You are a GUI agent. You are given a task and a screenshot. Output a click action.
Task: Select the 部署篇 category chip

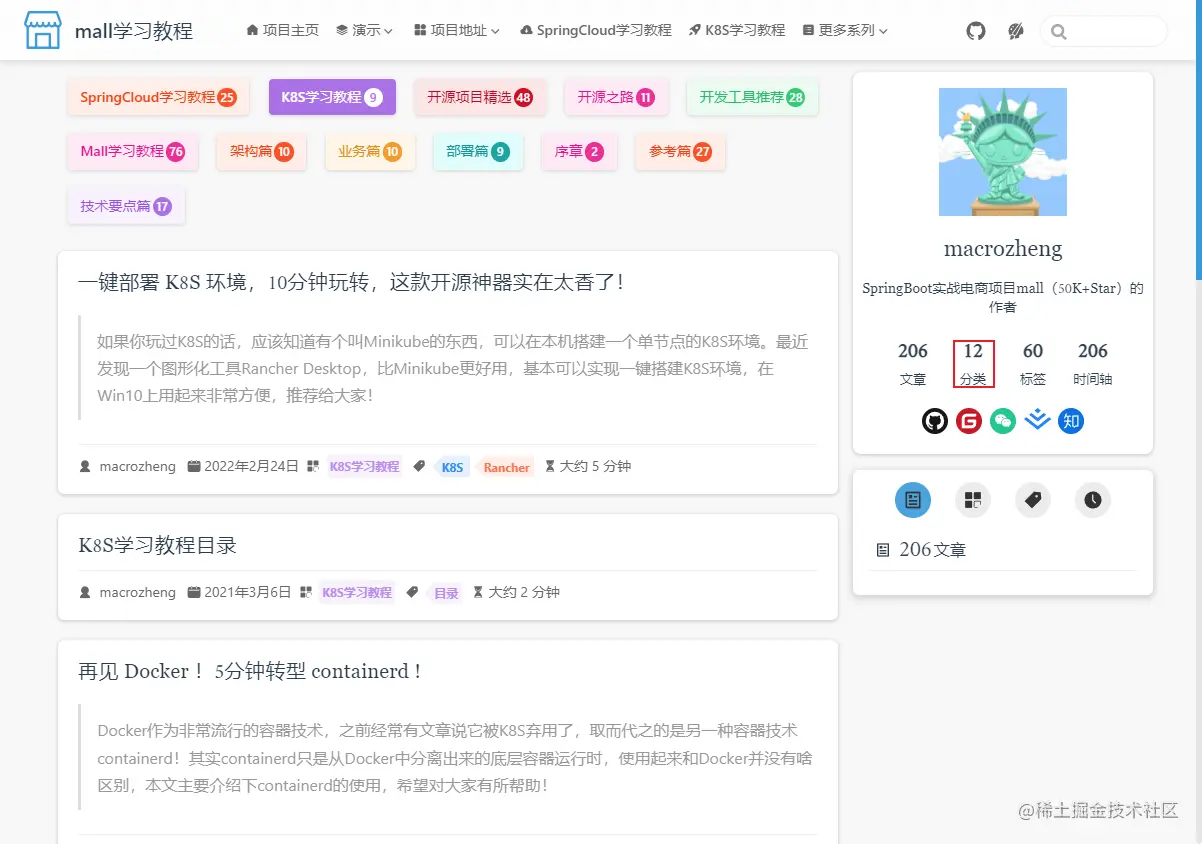pyautogui.click(x=478, y=151)
